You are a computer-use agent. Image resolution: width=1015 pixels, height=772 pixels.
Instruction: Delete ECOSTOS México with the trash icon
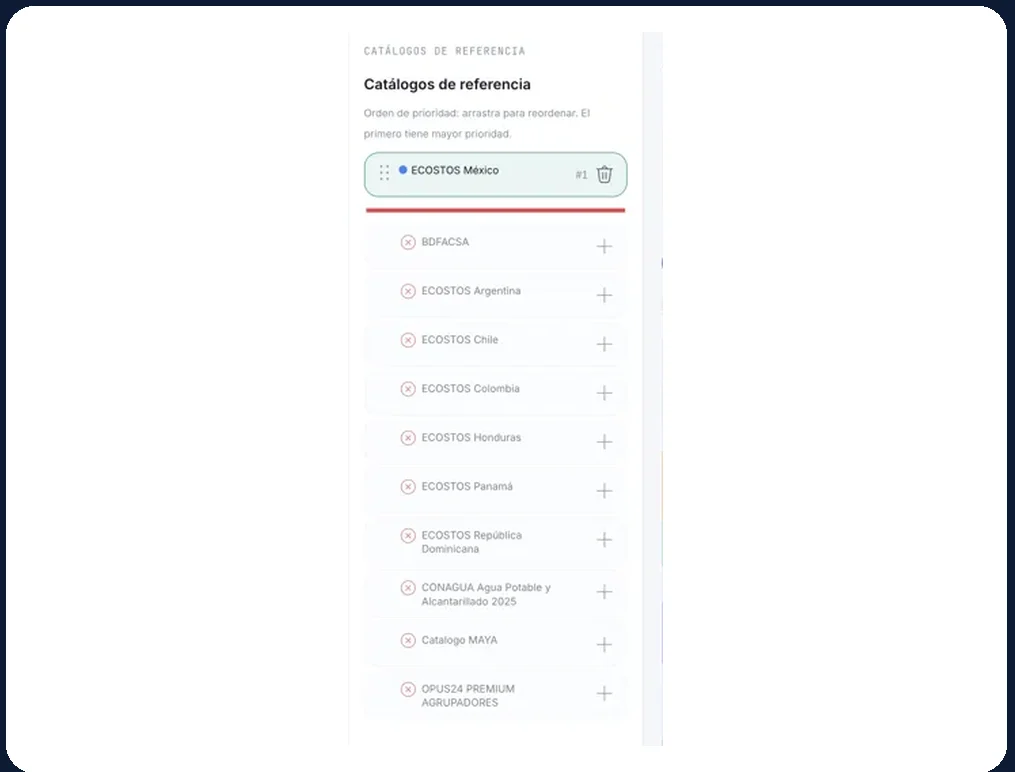(604, 174)
